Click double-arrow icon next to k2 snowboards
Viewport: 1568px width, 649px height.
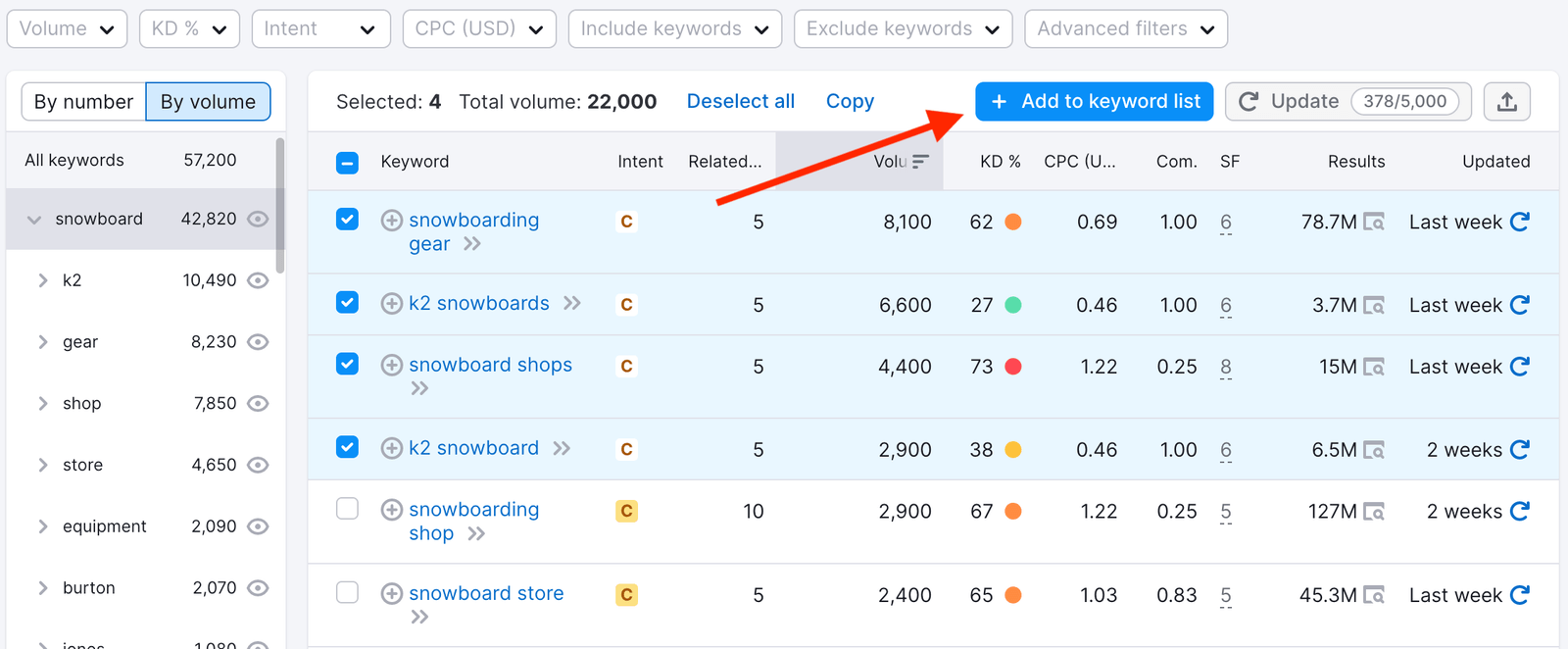coord(572,304)
